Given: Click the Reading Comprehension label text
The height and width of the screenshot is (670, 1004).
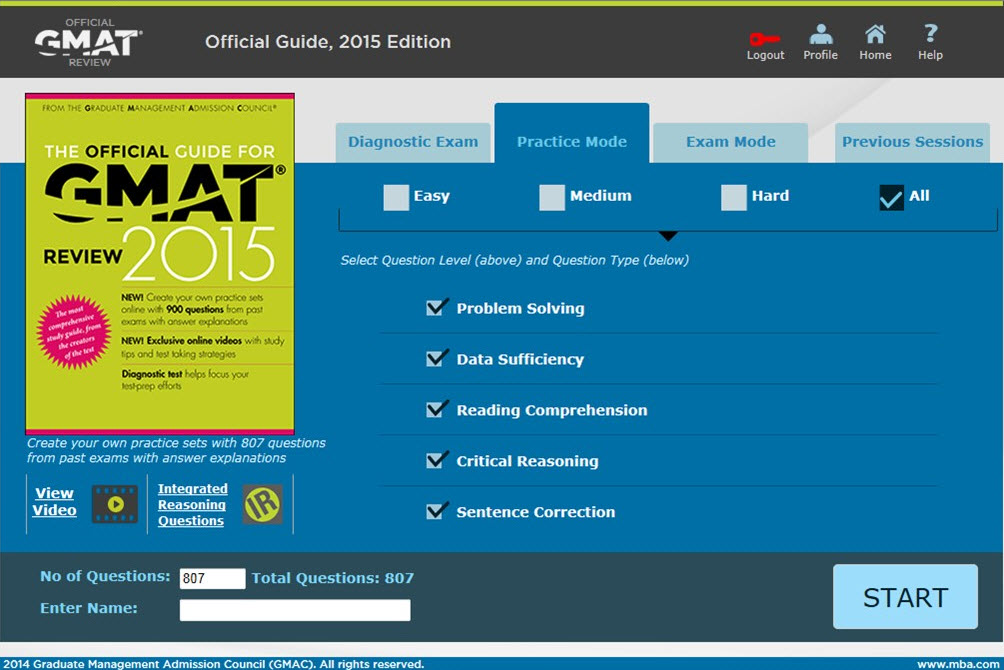Looking at the screenshot, I should (552, 411).
